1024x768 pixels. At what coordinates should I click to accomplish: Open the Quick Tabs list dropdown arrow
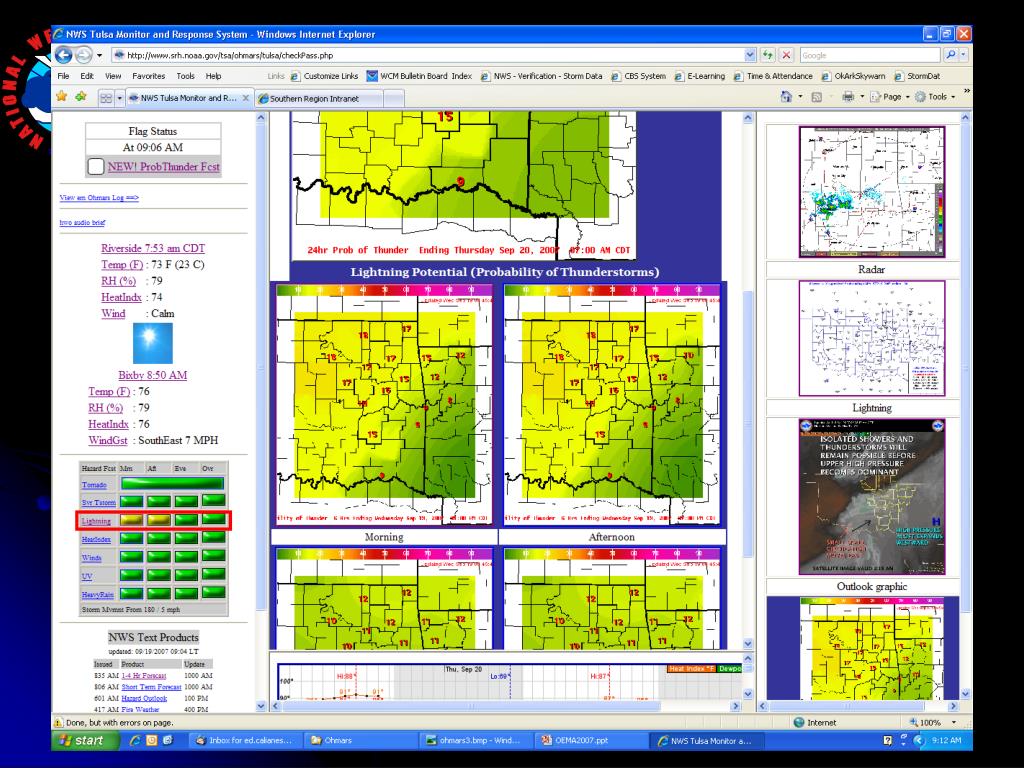tap(120, 98)
